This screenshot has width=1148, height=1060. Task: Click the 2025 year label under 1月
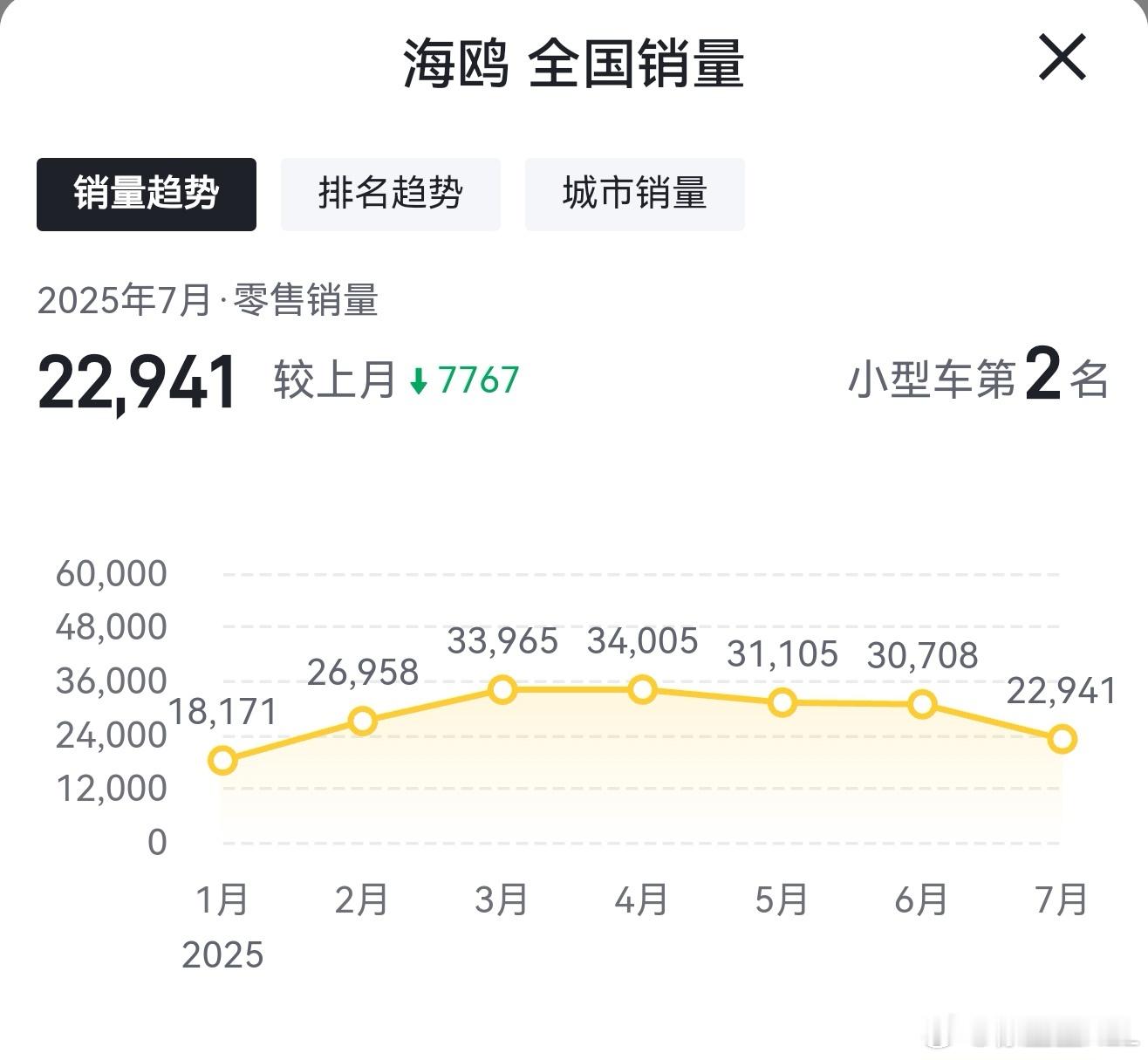click(222, 955)
